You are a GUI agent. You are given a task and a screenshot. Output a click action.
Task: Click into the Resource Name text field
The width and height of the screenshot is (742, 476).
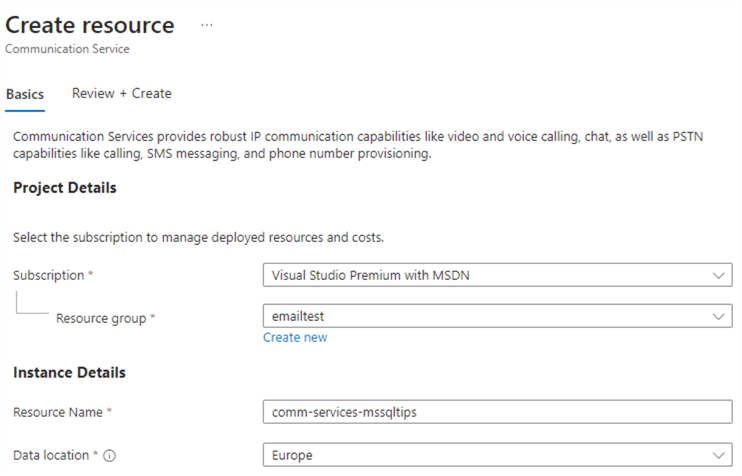tap(497, 412)
